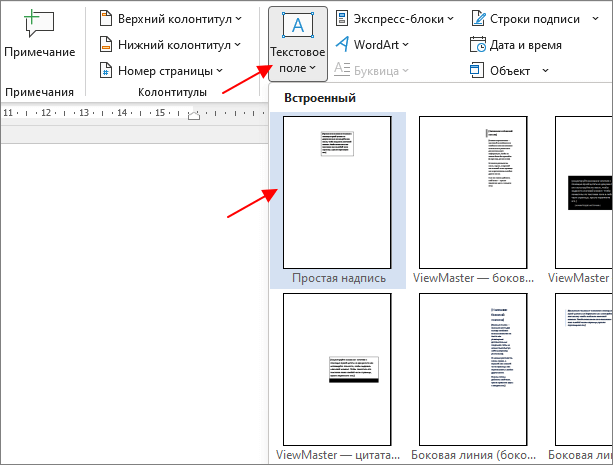Open the Строки подписи dropdown arrow
This screenshot has height=465, width=613.
[x=595, y=19]
